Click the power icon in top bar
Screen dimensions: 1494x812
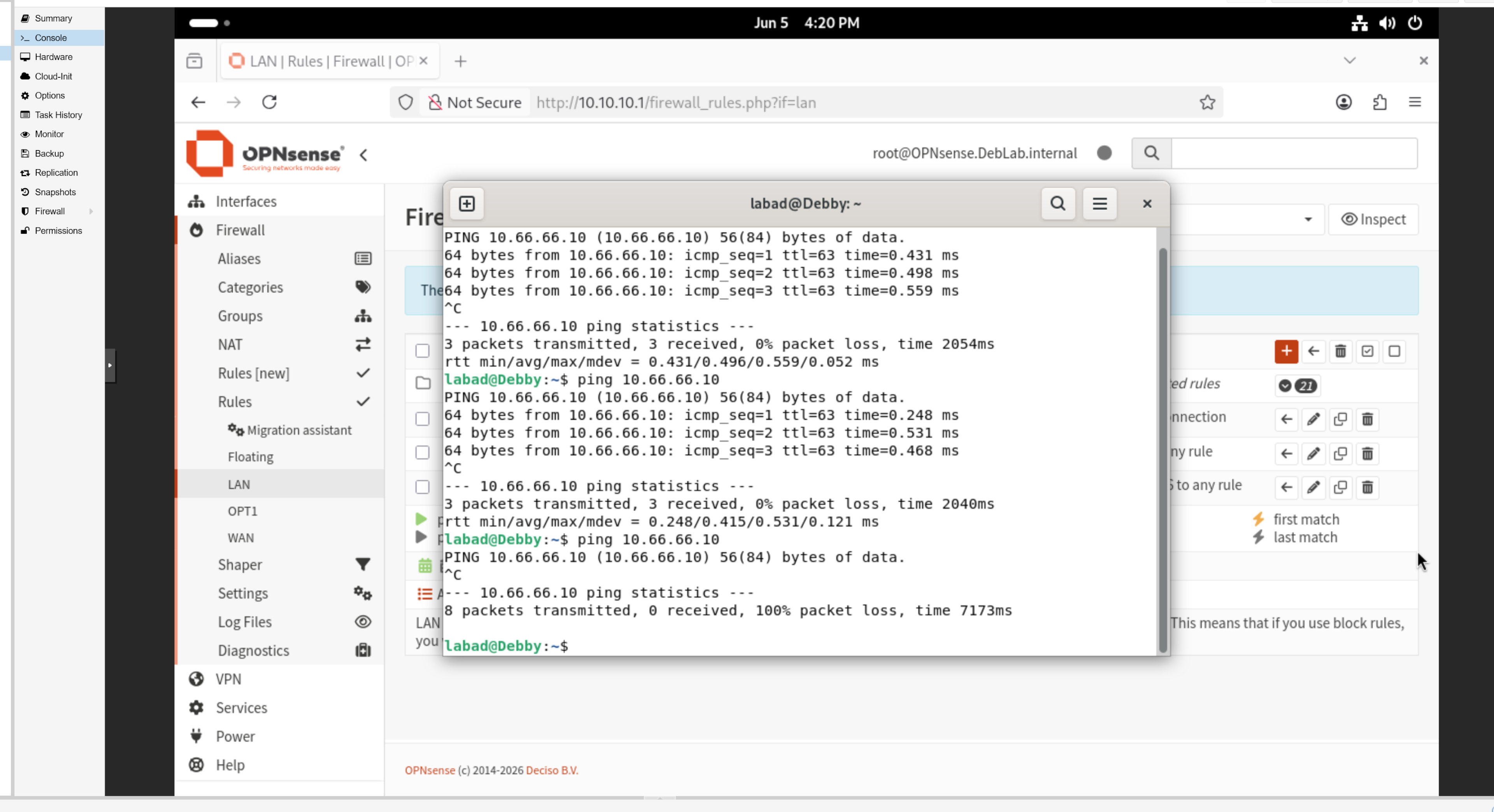(x=1415, y=23)
